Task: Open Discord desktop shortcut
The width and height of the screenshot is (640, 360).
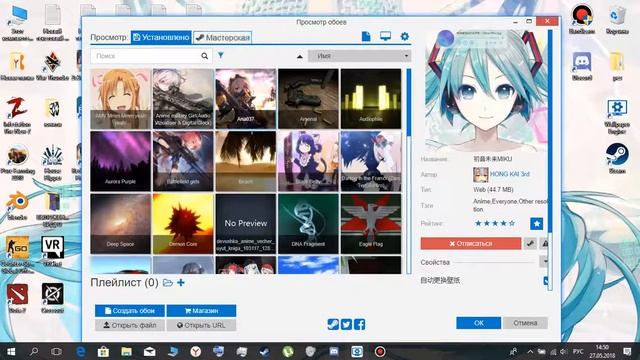Action: click(582, 66)
